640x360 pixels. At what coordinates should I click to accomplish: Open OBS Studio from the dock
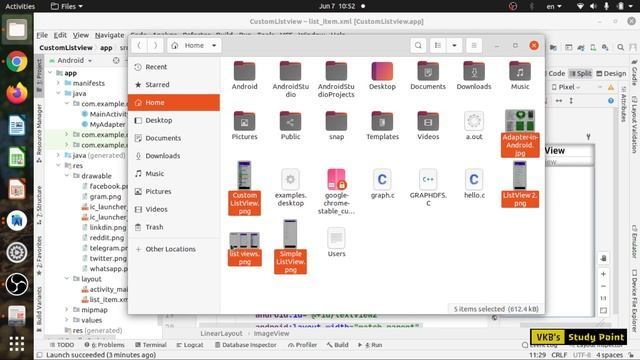click(x=17, y=284)
